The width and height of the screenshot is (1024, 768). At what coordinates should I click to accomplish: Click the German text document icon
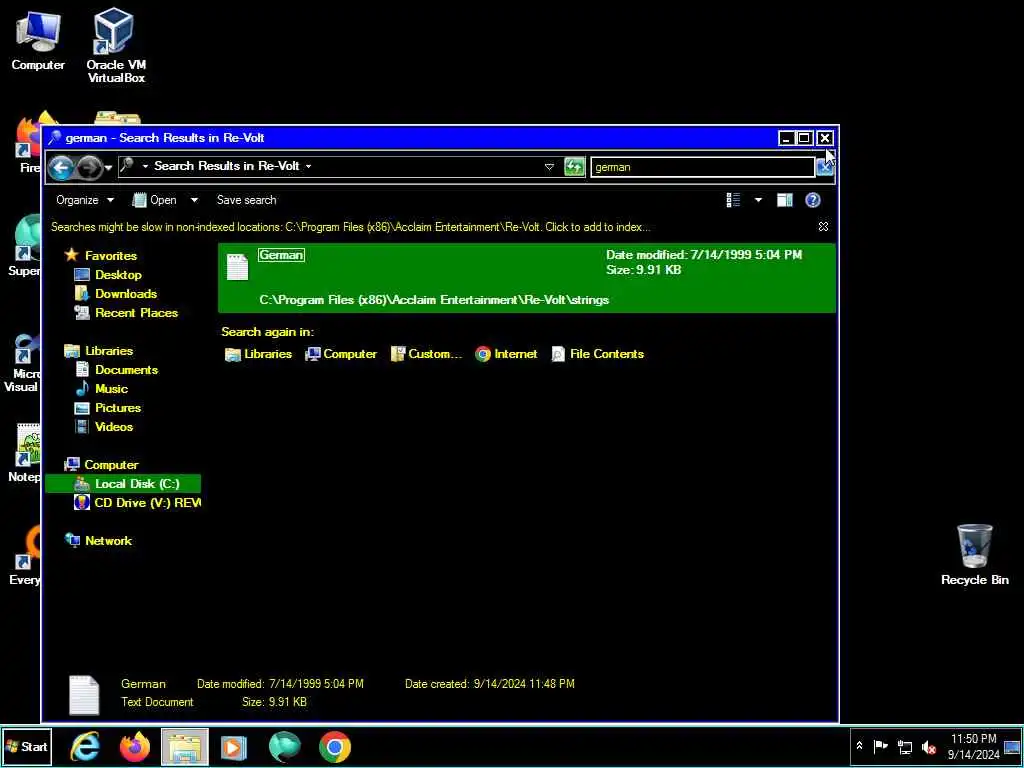[237, 266]
